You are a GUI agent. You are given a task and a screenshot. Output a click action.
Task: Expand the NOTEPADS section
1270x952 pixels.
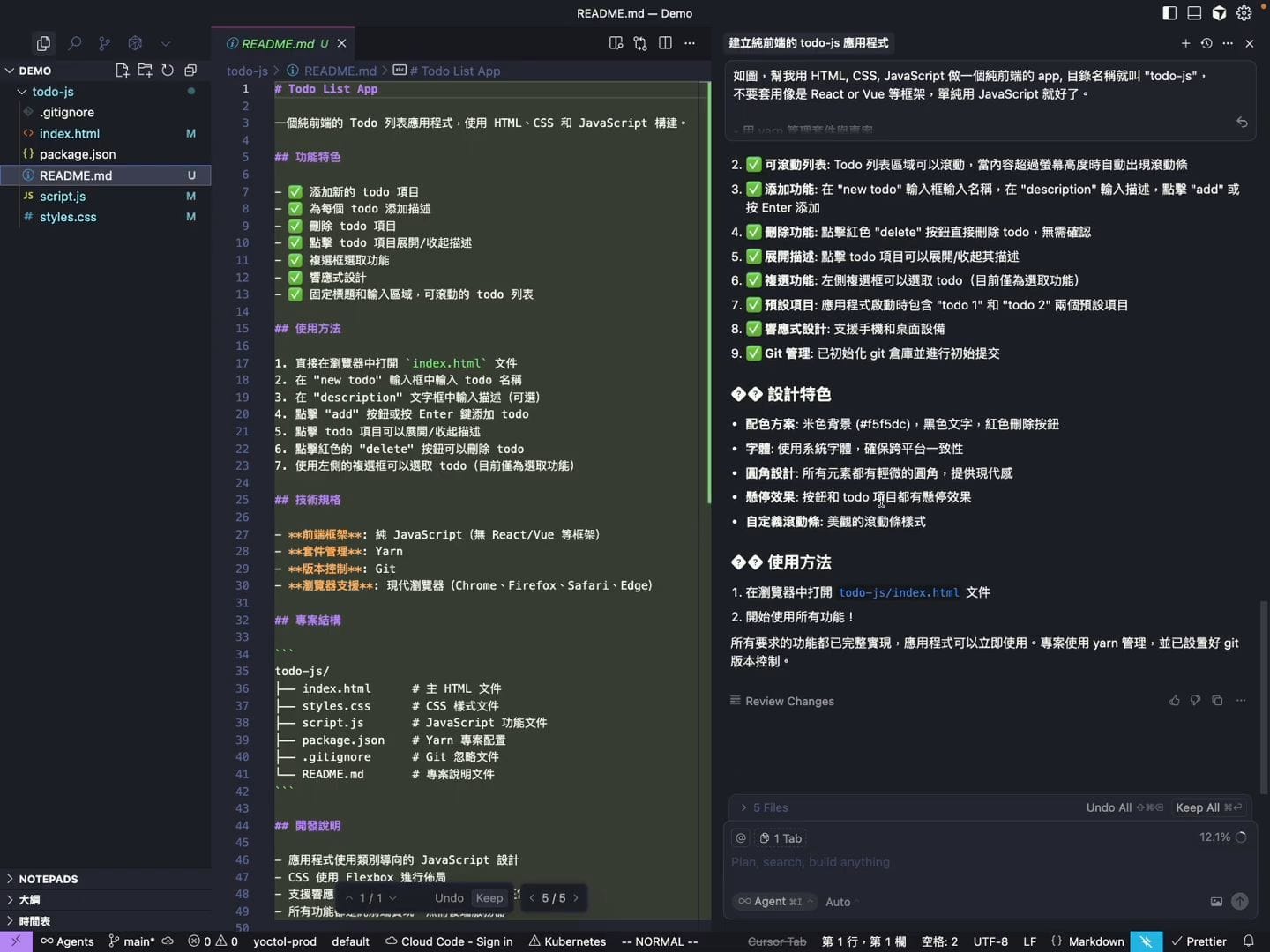point(48,879)
